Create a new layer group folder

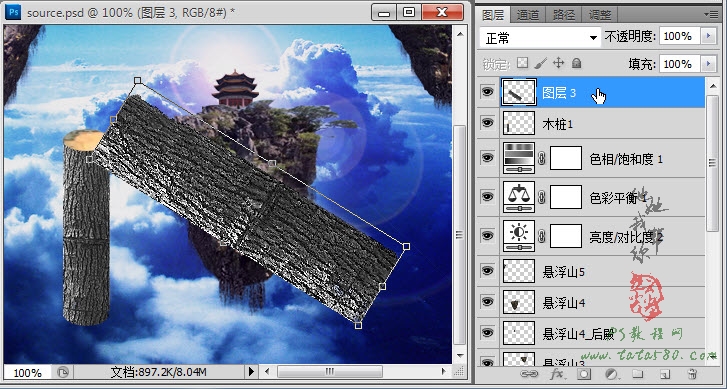[x=638, y=374]
